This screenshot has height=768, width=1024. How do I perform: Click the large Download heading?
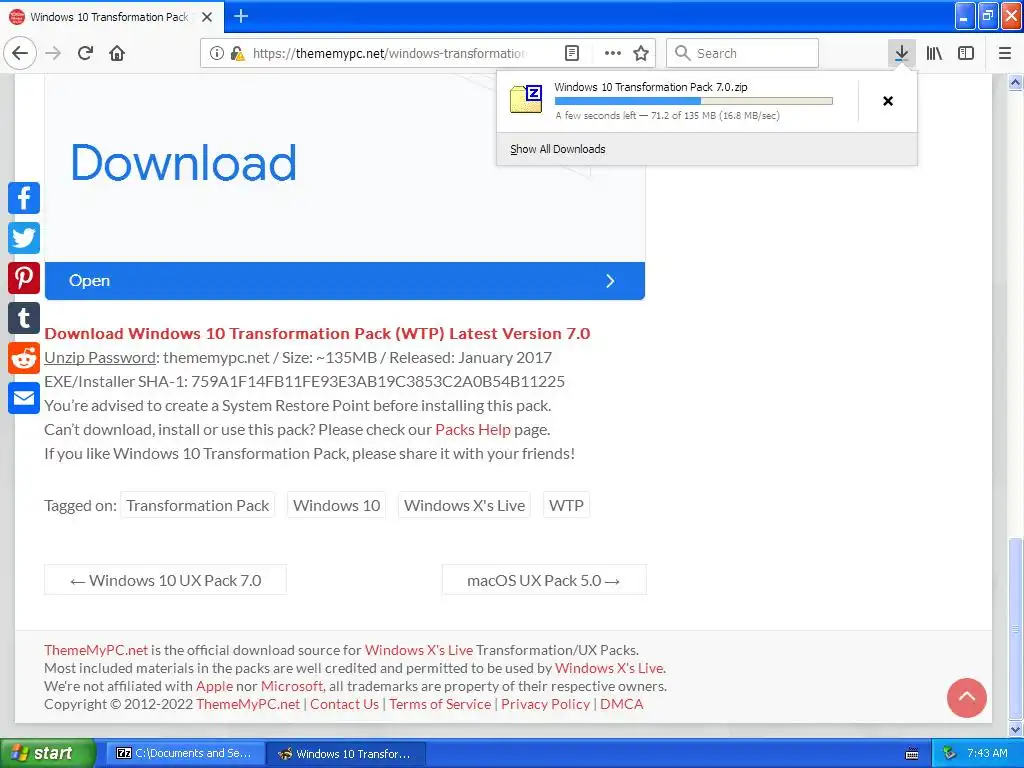183,163
